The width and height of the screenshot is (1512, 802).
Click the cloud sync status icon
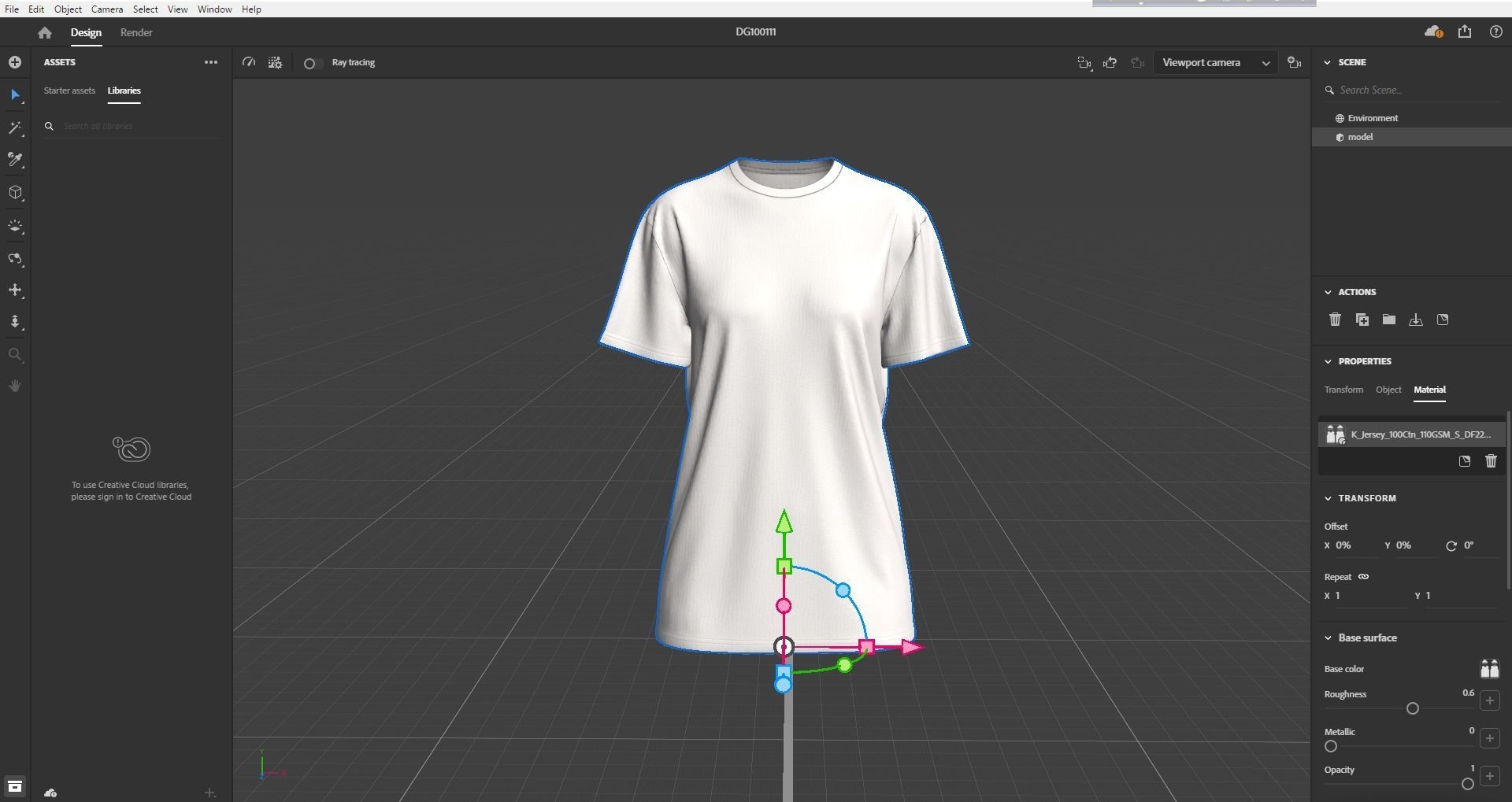pyautogui.click(x=1433, y=32)
